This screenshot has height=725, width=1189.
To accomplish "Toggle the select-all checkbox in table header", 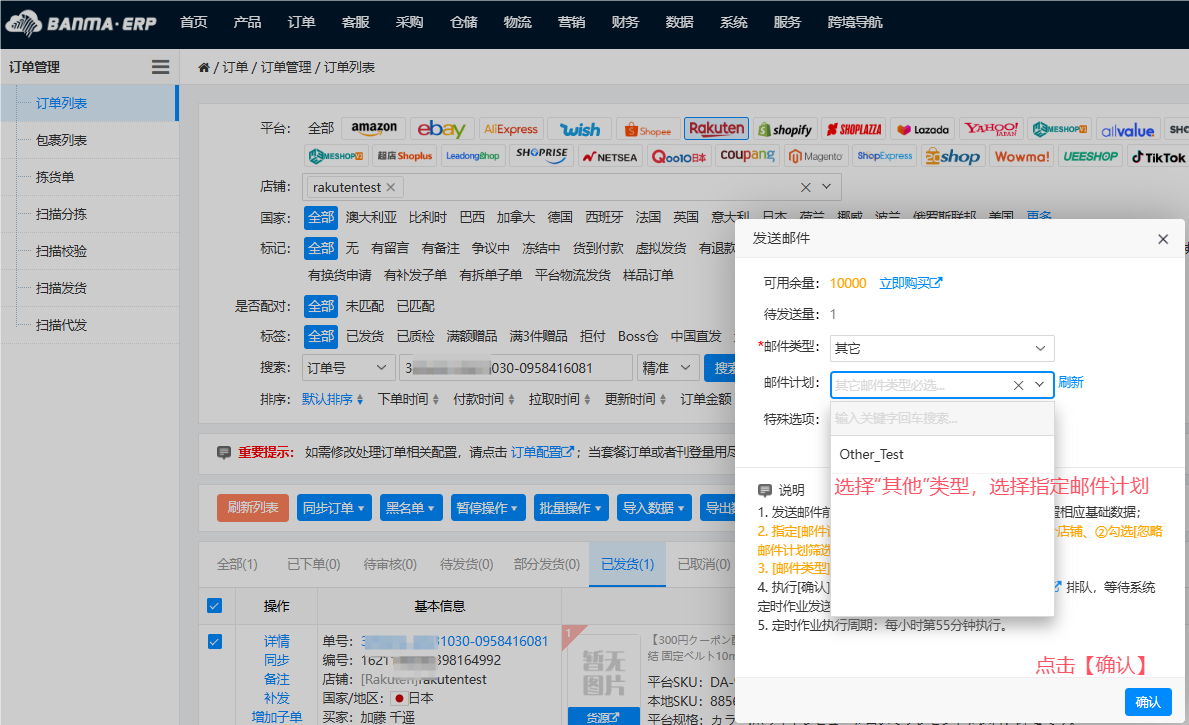I will click(215, 605).
